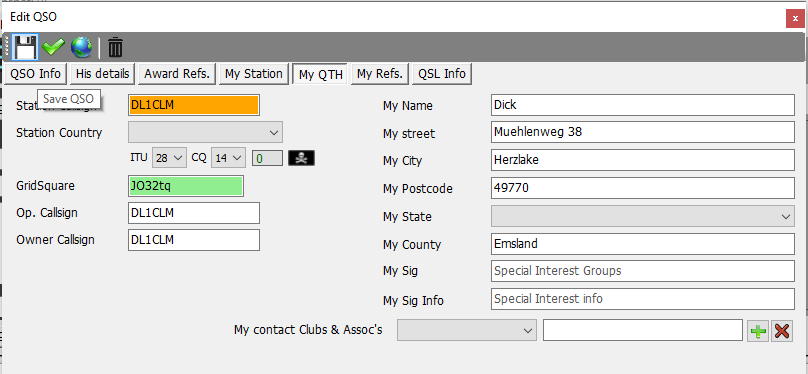The image size is (808, 374).
Task: Click the small field showing 0
Action: (x=267, y=158)
